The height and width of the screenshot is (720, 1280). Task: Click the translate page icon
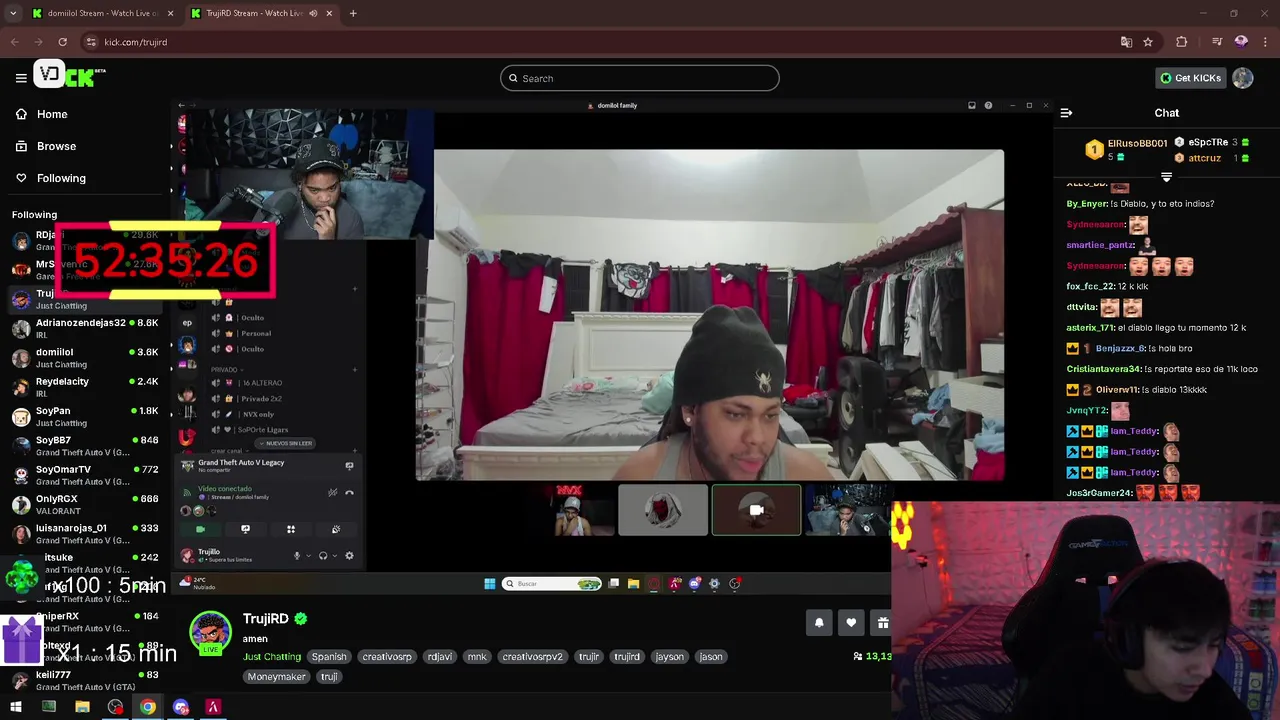tap(1126, 42)
